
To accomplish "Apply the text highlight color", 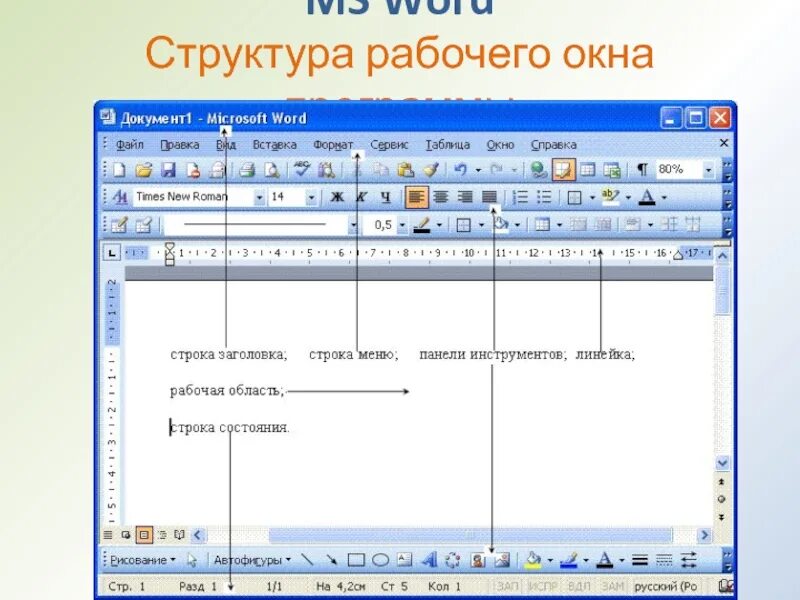I will tap(610, 197).
